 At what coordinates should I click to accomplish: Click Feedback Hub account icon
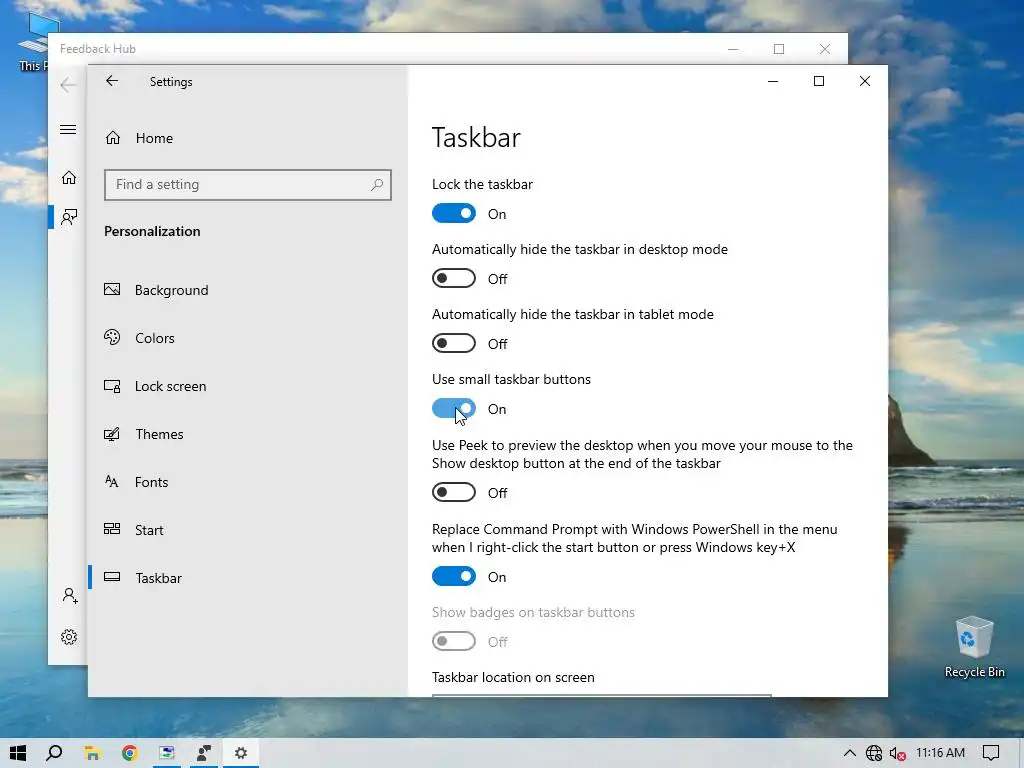pos(70,596)
